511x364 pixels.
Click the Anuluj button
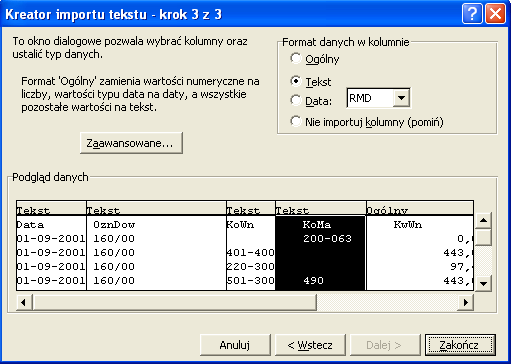pyautogui.click(x=235, y=345)
